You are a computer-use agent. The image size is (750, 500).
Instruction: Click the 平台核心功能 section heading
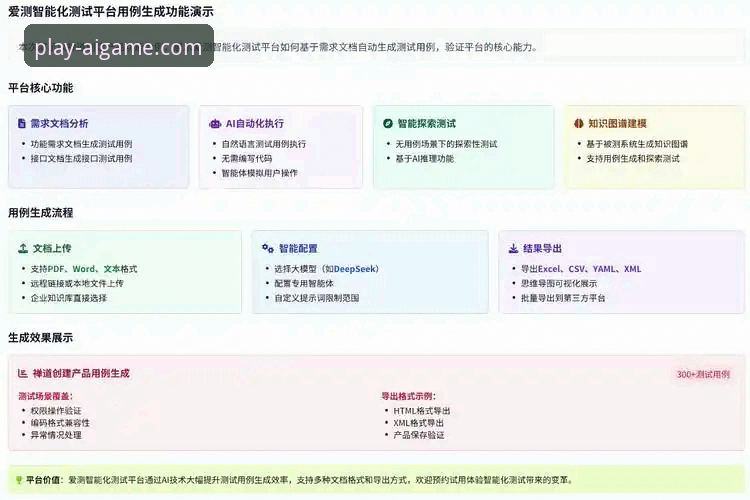pos(41,88)
